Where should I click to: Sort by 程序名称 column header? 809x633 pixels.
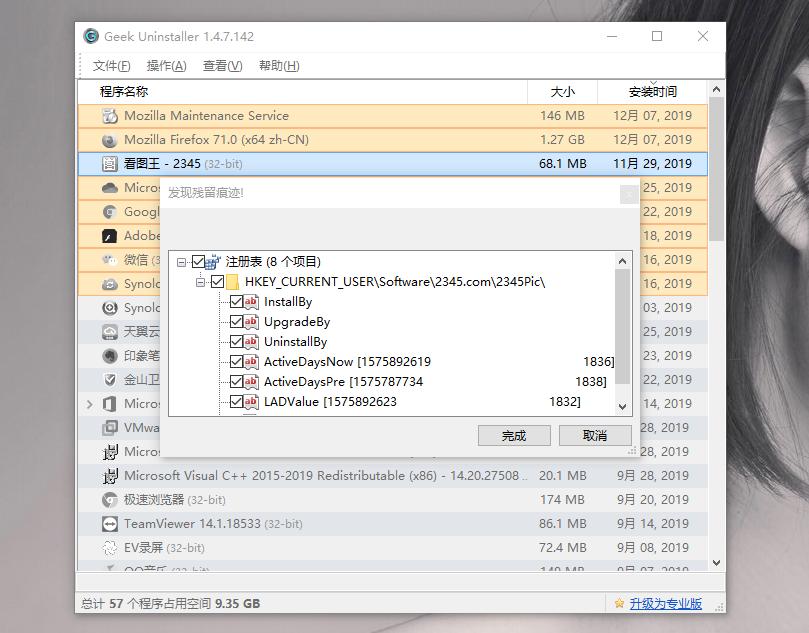click(x=303, y=92)
